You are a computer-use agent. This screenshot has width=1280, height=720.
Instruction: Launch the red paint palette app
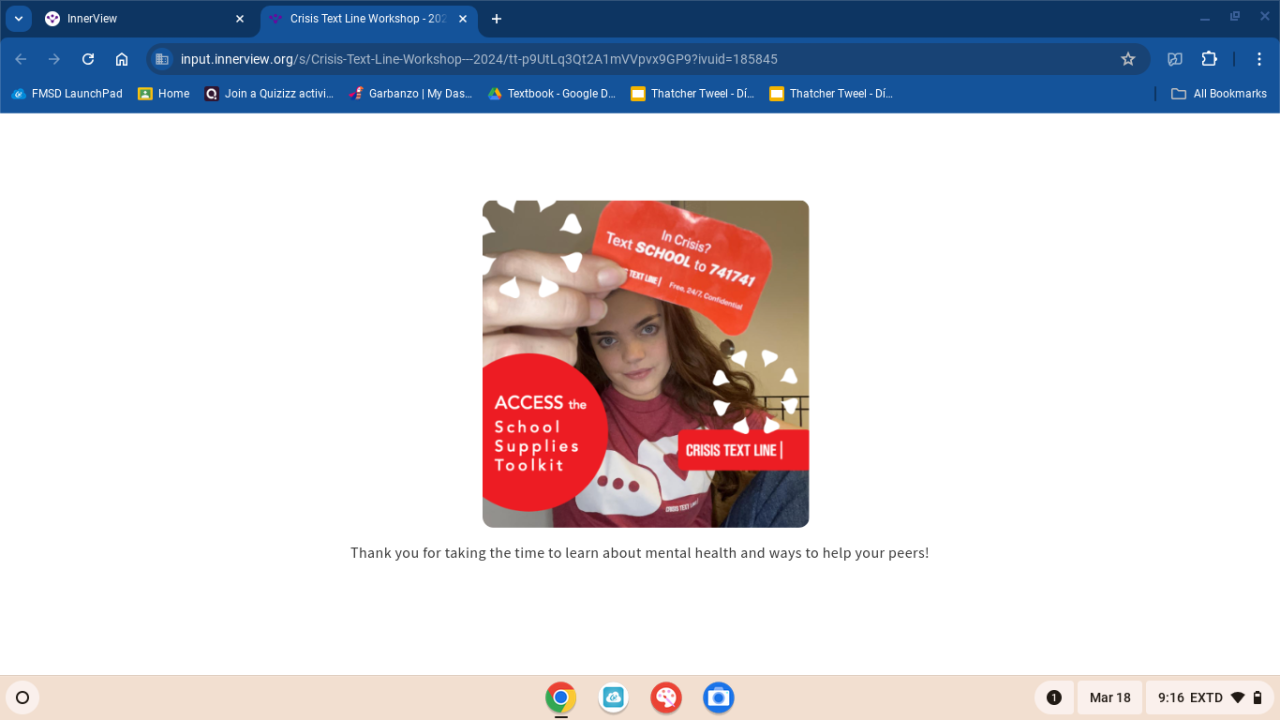[666, 698]
